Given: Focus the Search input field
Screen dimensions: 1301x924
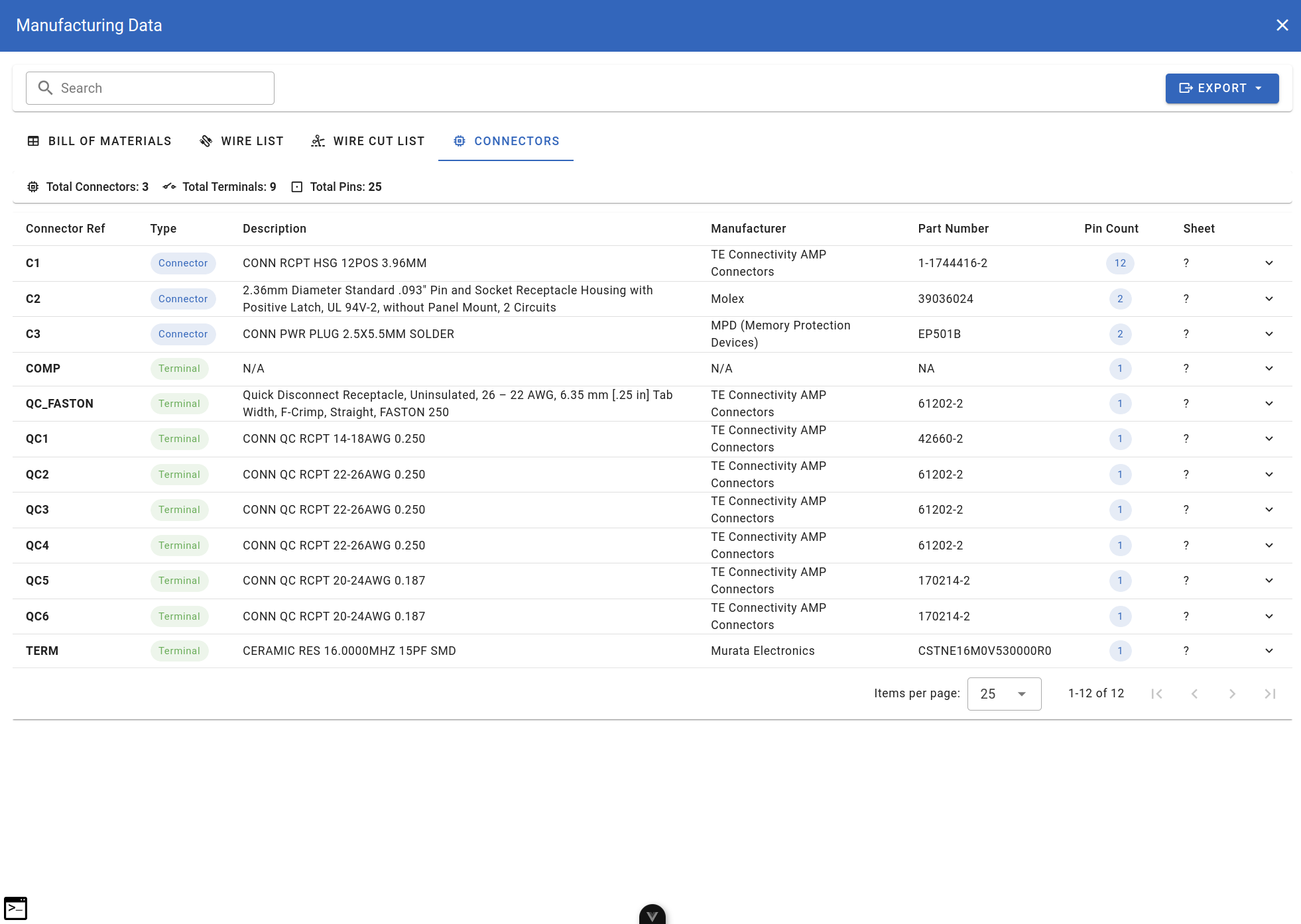Looking at the screenshot, I should pos(162,88).
